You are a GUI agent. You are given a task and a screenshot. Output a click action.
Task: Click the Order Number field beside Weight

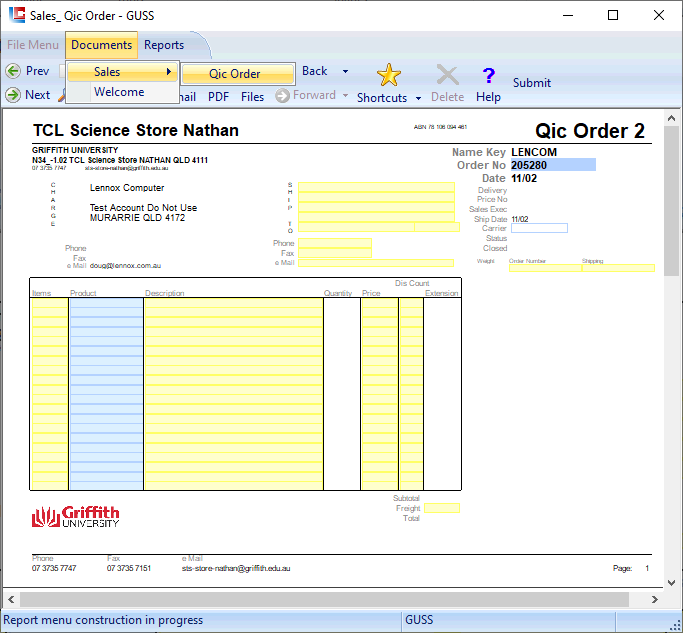click(545, 268)
